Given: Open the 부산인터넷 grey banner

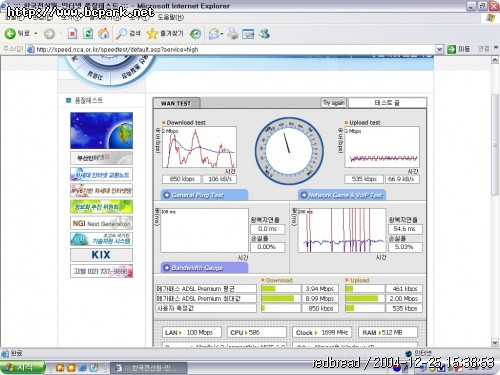Looking at the screenshot, I should click(x=101, y=158).
